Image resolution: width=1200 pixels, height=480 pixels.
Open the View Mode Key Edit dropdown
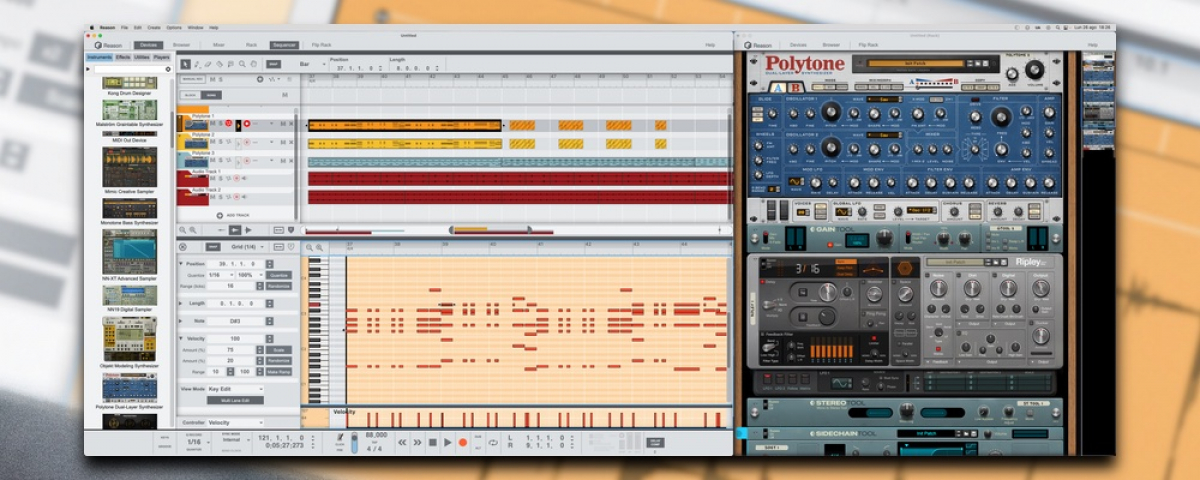(235, 389)
